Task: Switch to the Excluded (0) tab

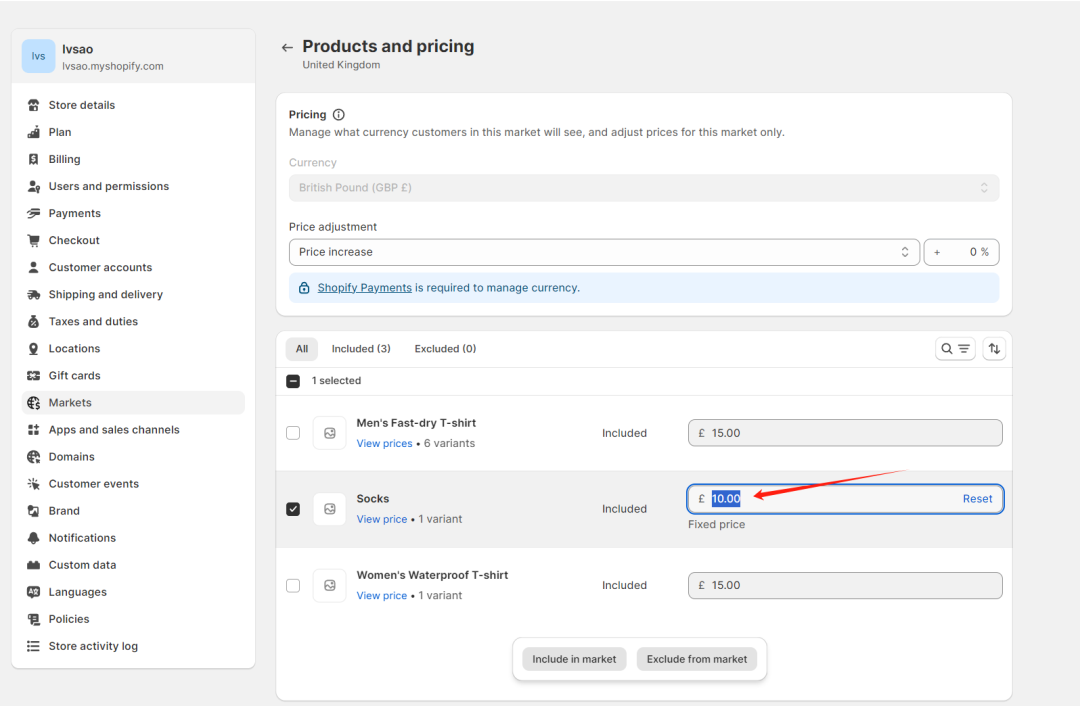Action: click(445, 349)
